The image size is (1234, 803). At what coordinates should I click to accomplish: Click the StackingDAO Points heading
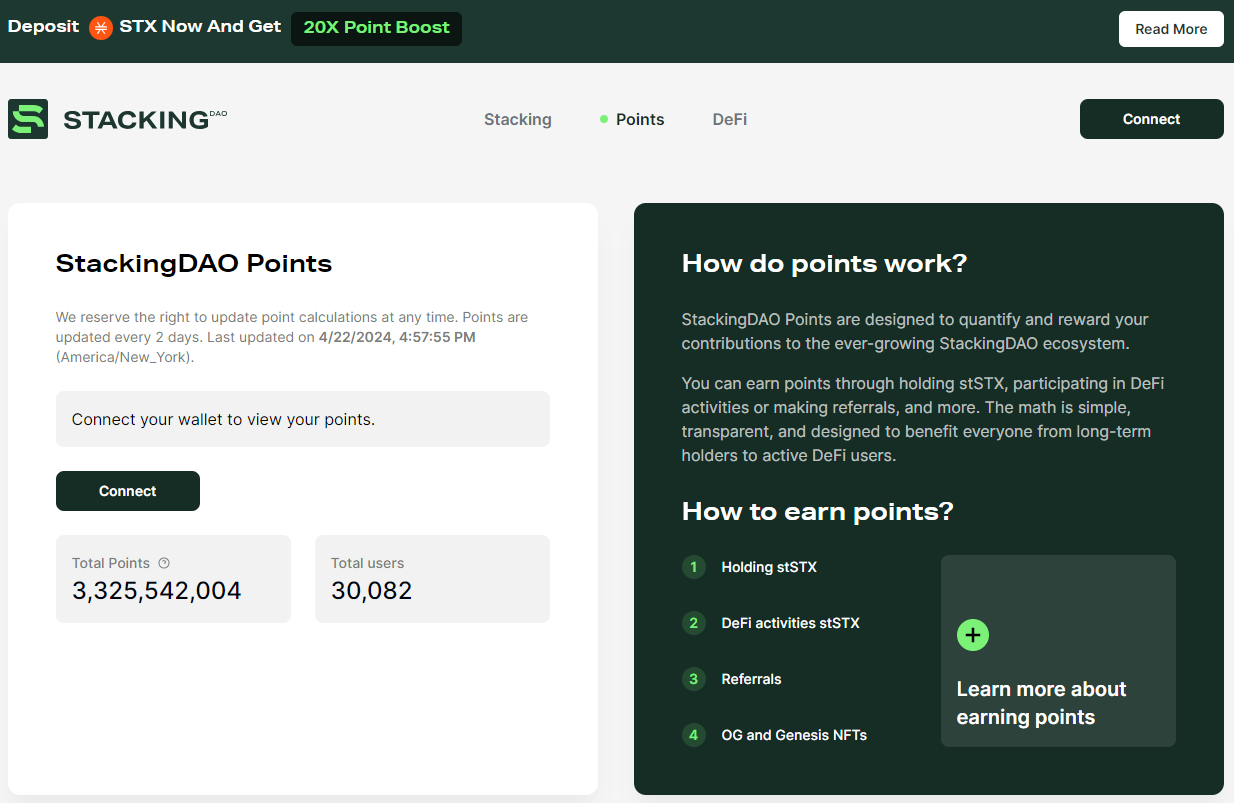(194, 264)
